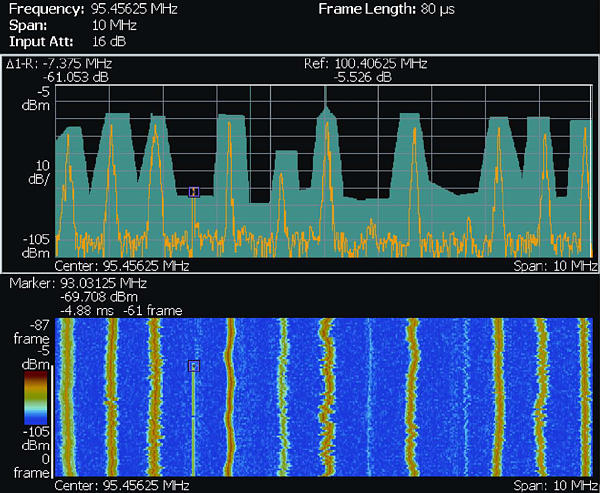This screenshot has width=600, height=493.
Task: Select the -69.708 dBm marker level readout
Action: [97, 297]
